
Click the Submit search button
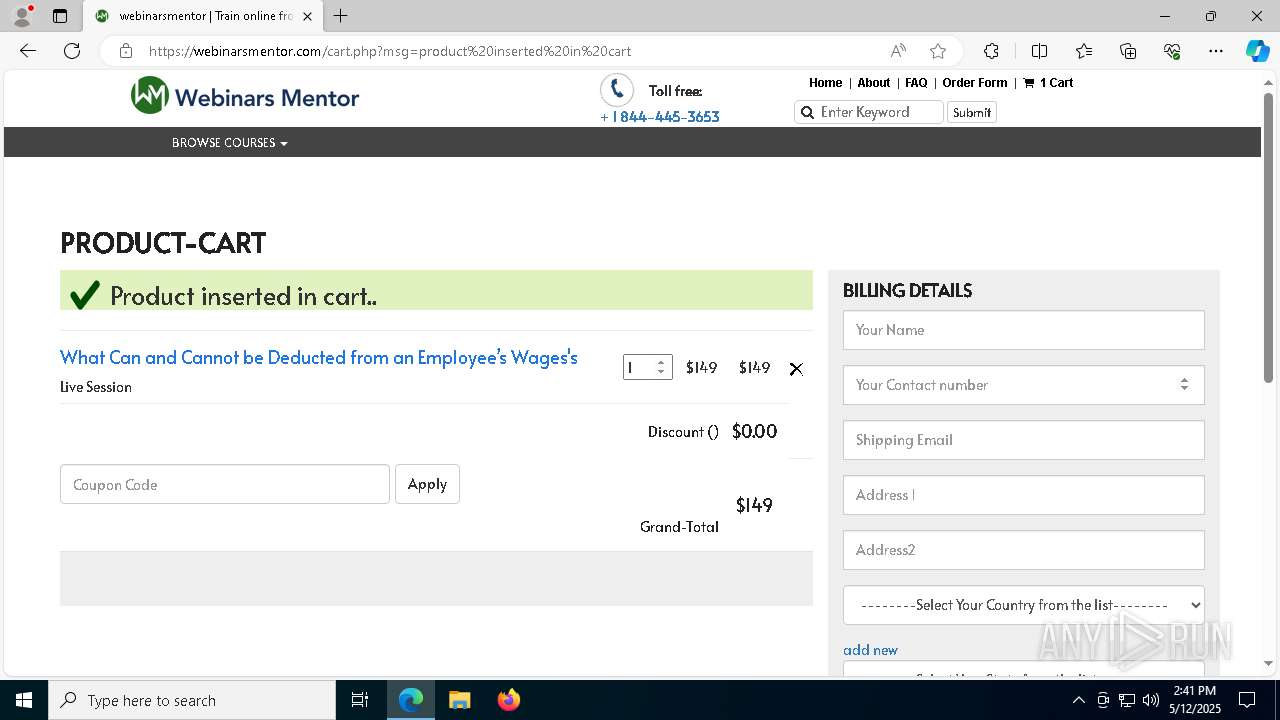tap(972, 112)
